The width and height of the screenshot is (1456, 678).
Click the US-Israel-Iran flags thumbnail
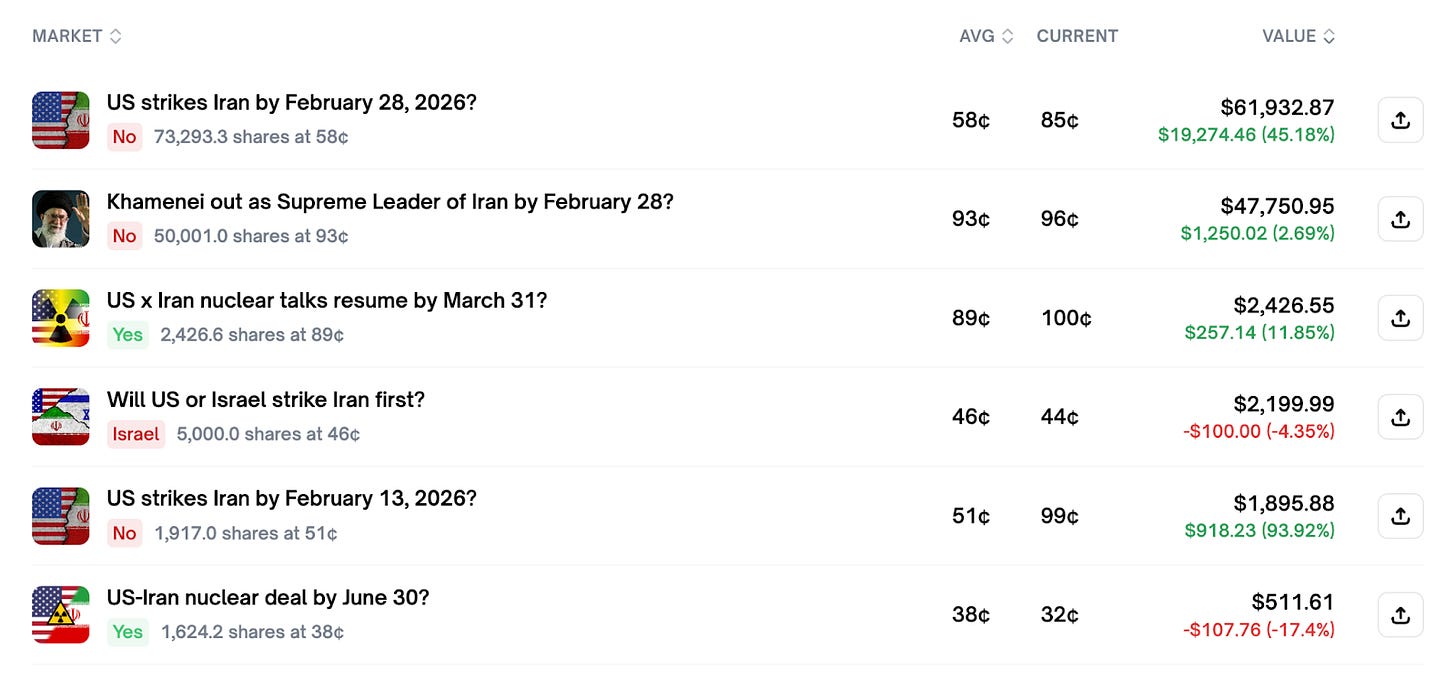click(x=61, y=417)
